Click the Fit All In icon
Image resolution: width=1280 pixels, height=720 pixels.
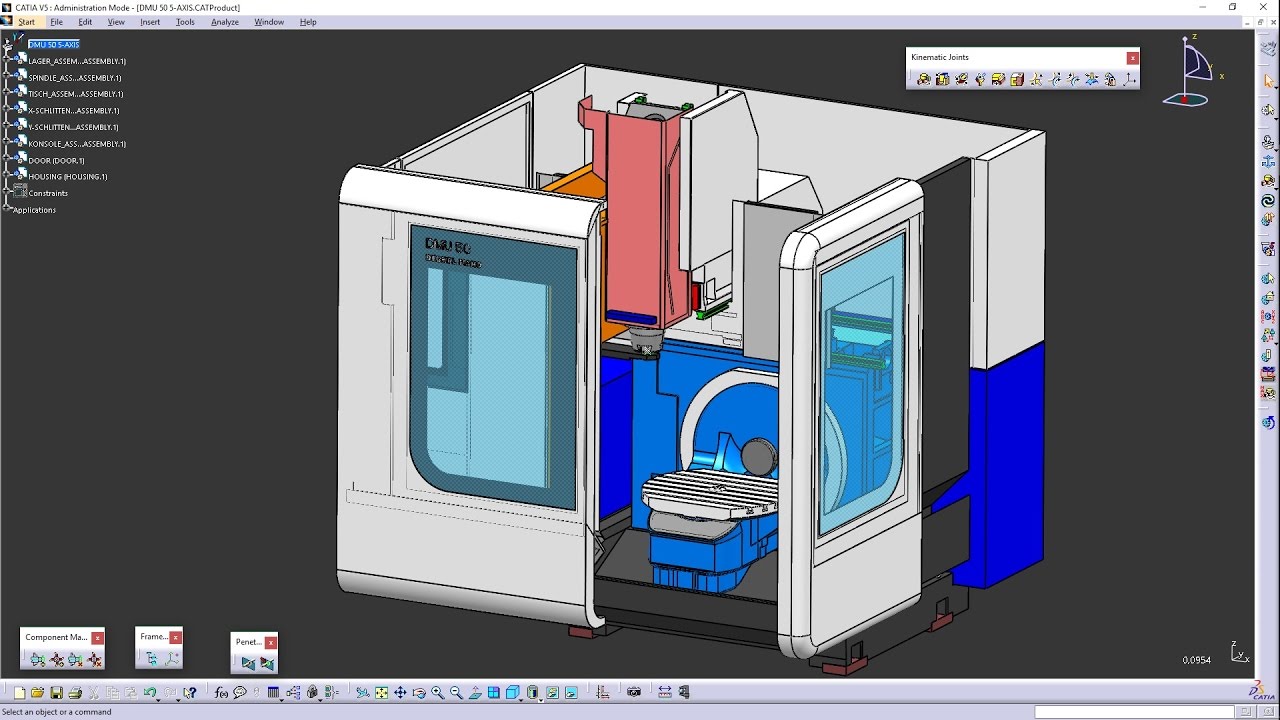click(x=382, y=691)
